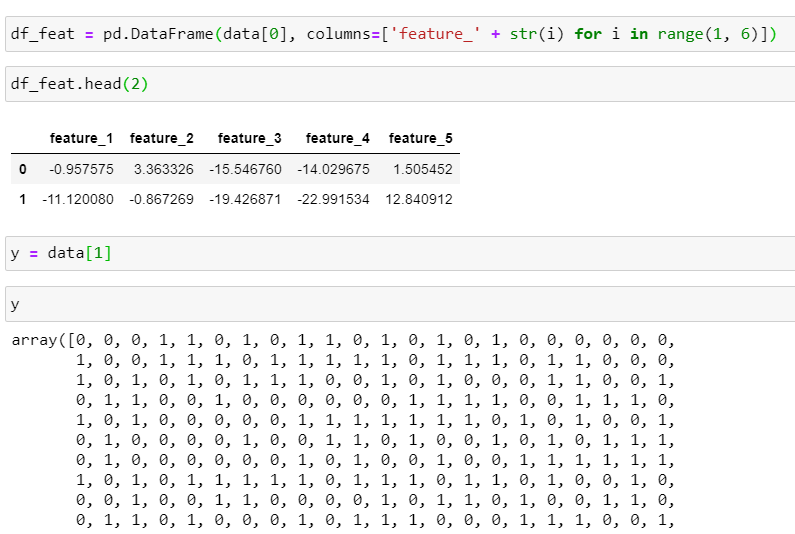795x534 pixels.
Task: Click the value 3.363326 in the table
Action: [x=163, y=169]
